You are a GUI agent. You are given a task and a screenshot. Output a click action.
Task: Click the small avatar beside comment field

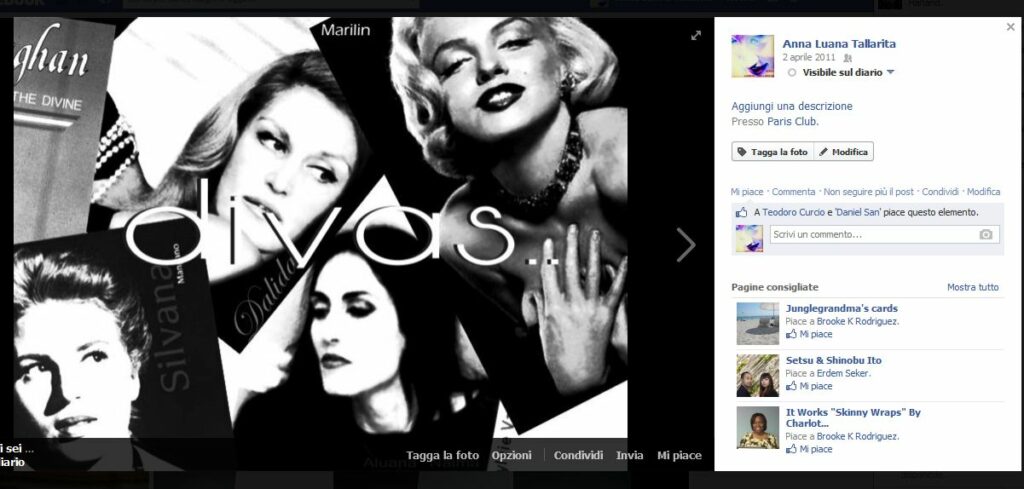point(749,238)
